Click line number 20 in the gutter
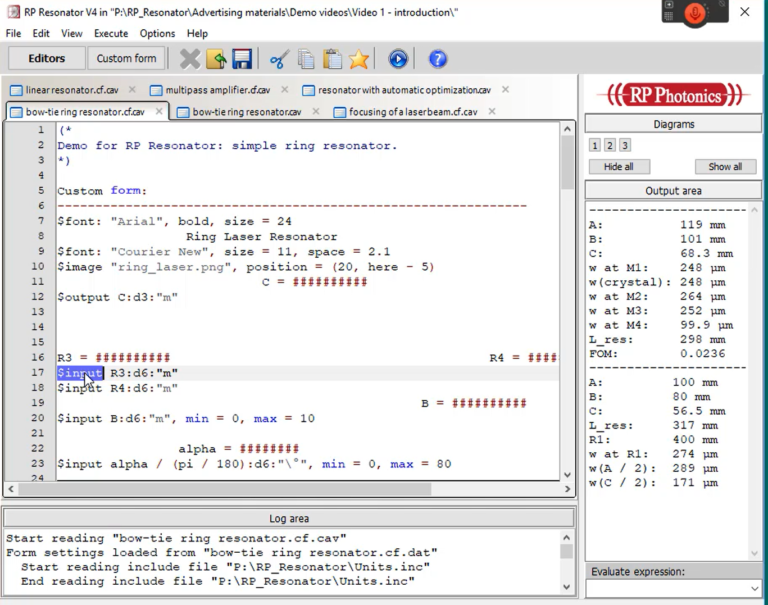The width and height of the screenshot is (768, 605). point(38,418)
